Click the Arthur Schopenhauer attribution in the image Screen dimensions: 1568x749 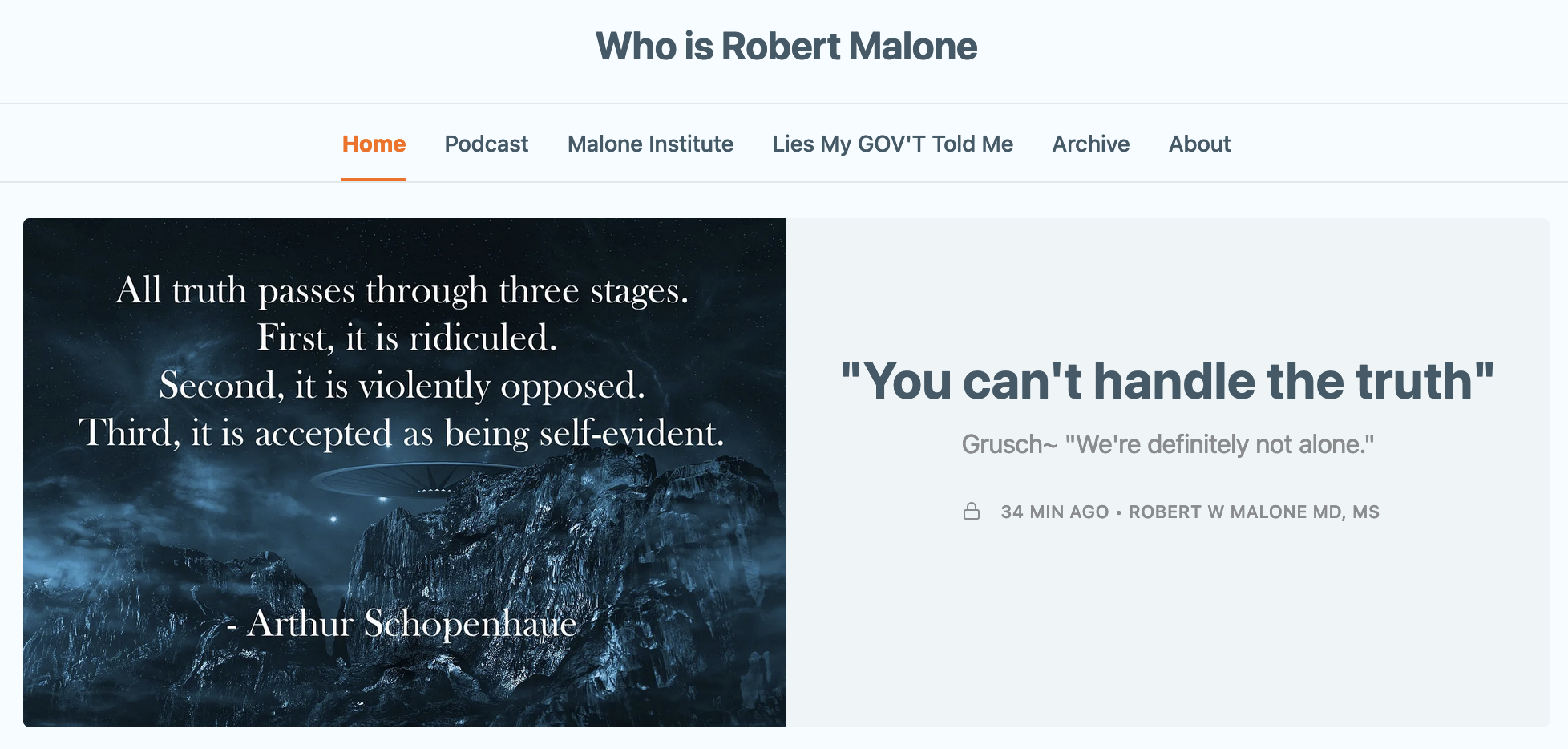[x=401, y=623]
